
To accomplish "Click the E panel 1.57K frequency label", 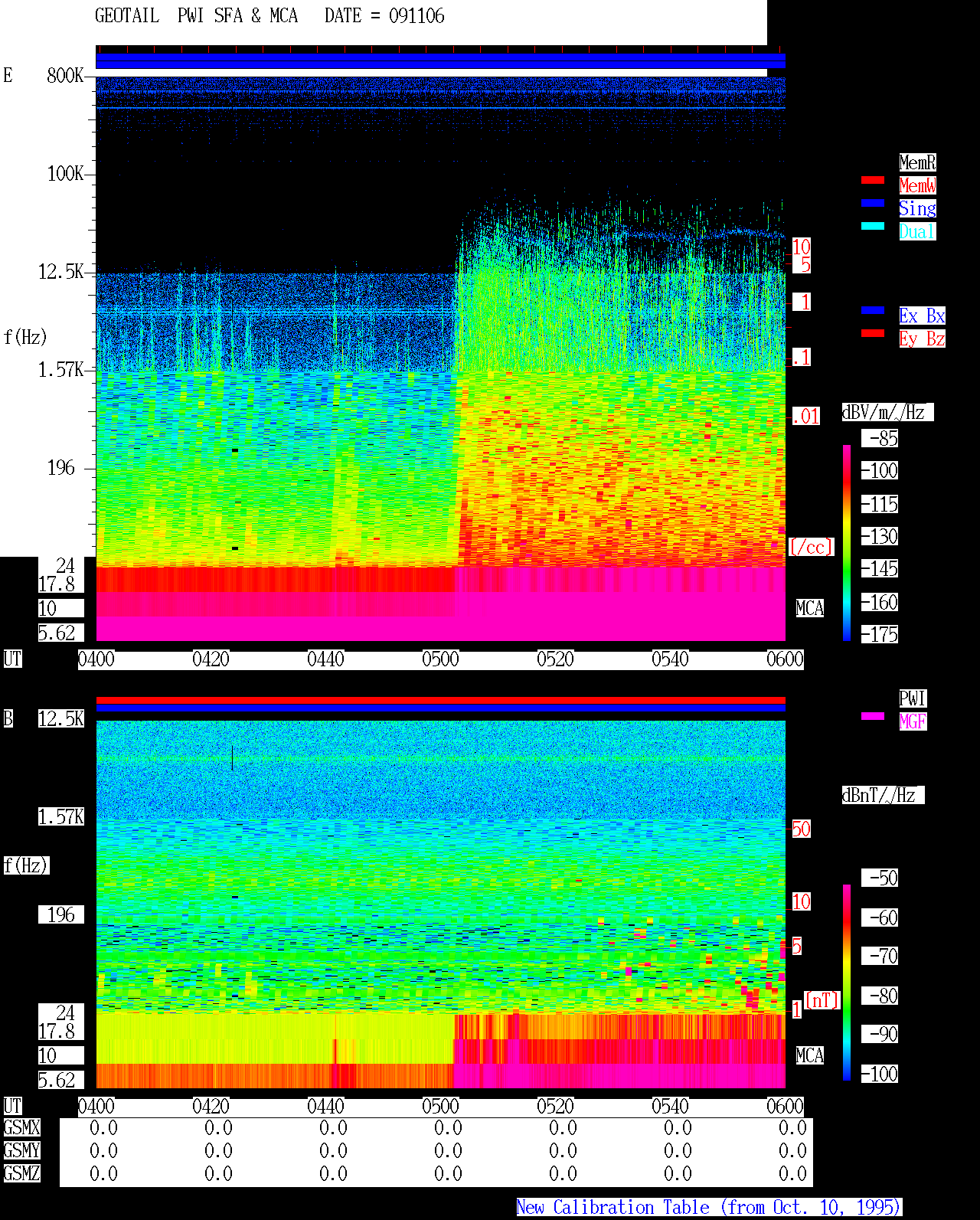I will tap(61, 369).
